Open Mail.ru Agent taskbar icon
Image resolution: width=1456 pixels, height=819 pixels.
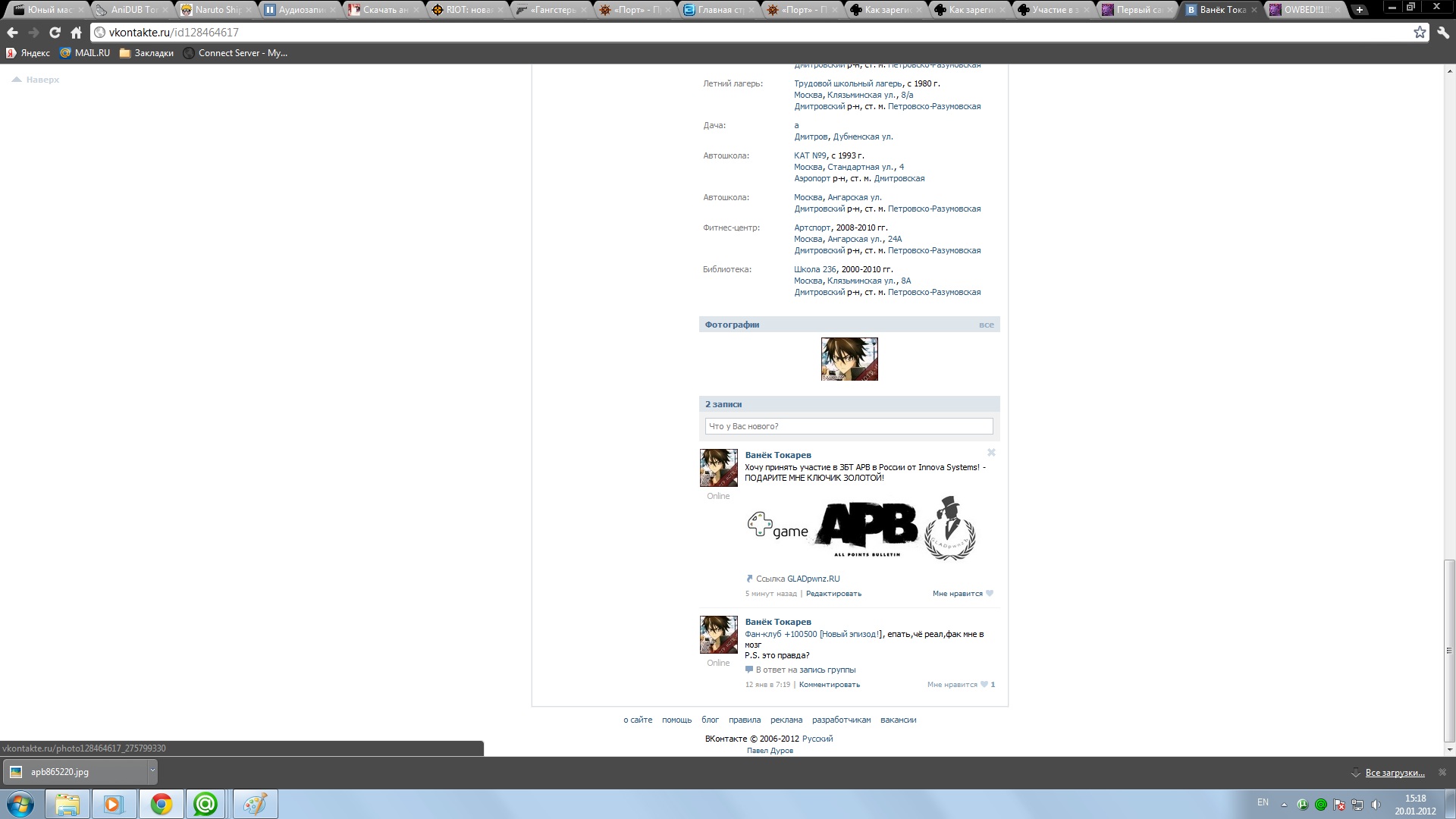[206, 804]
